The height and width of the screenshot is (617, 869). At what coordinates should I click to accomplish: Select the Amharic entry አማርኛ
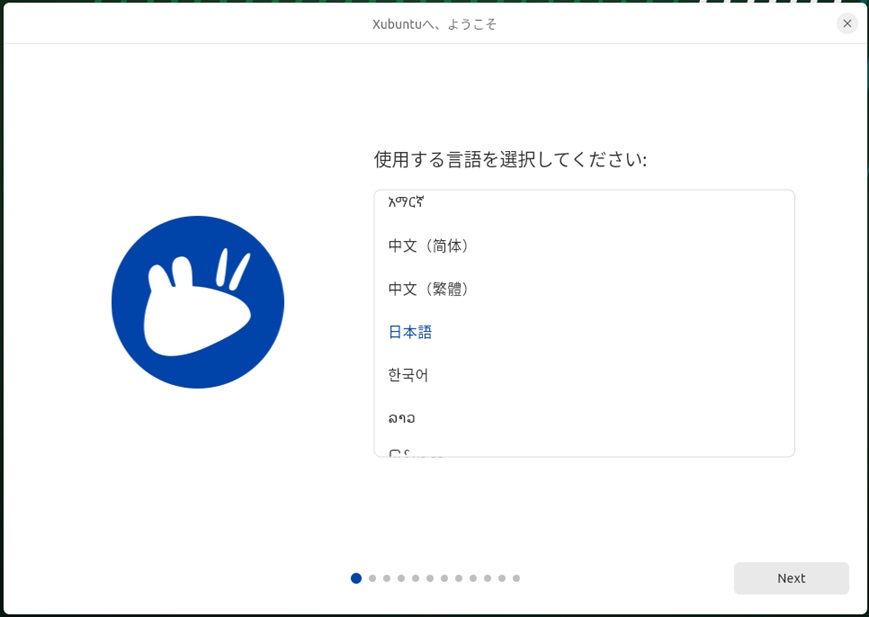point(584,203)
